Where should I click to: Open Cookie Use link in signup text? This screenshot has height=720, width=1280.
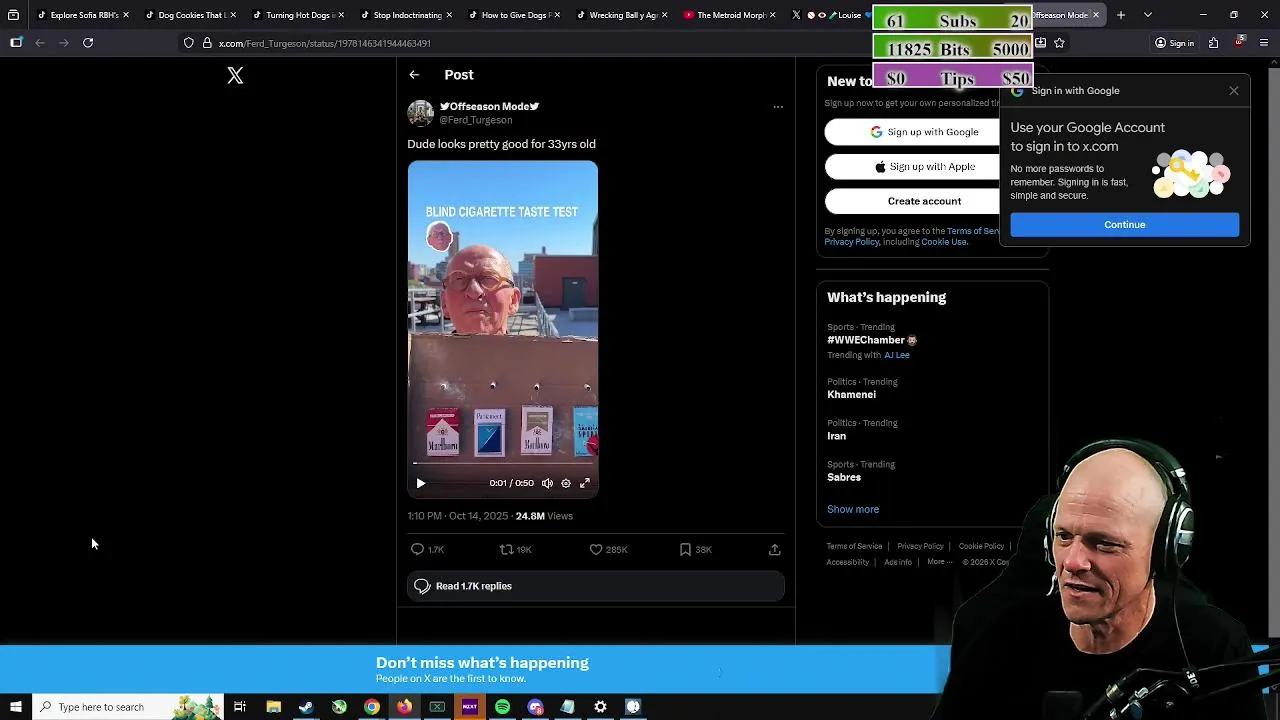click(944, 242)
